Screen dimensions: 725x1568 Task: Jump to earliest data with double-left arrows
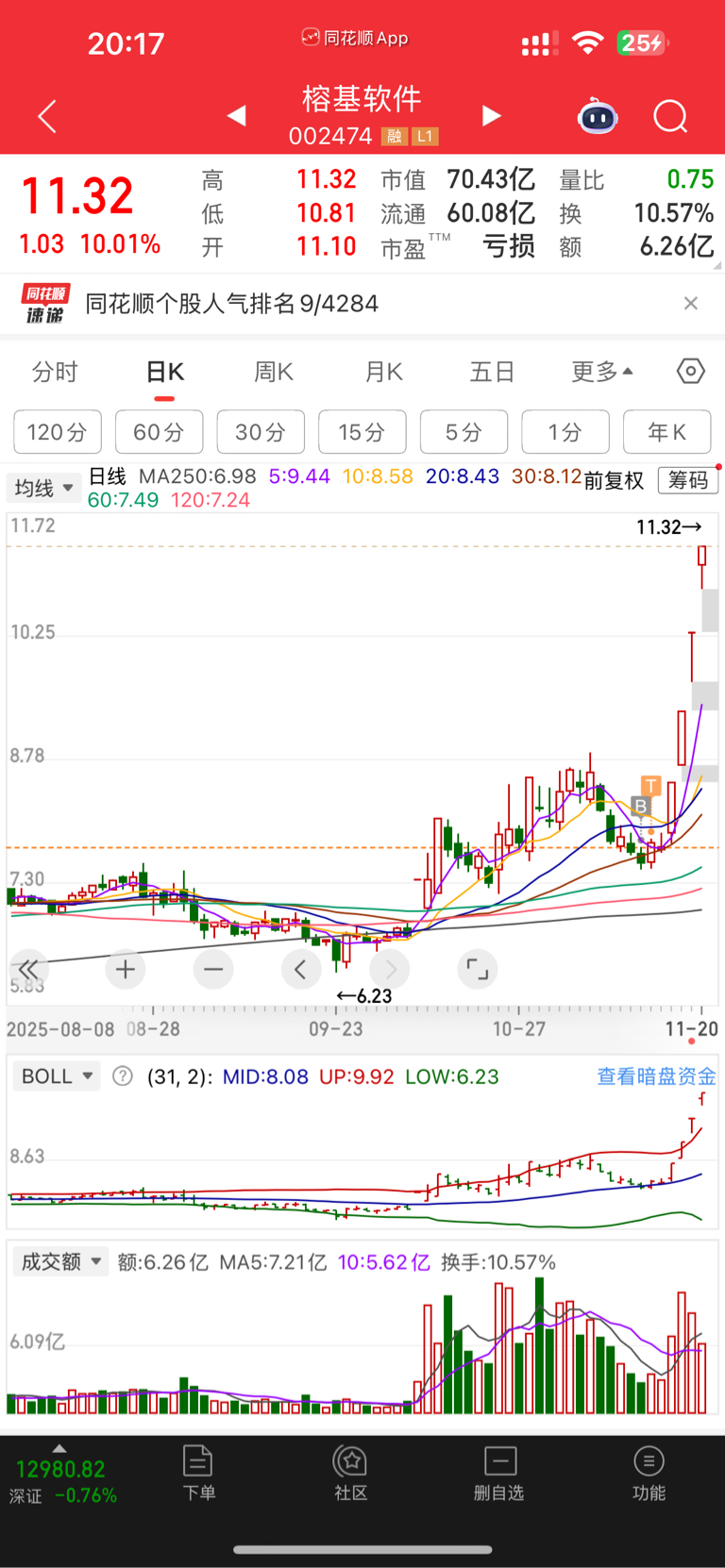click(x=28, y=969)
